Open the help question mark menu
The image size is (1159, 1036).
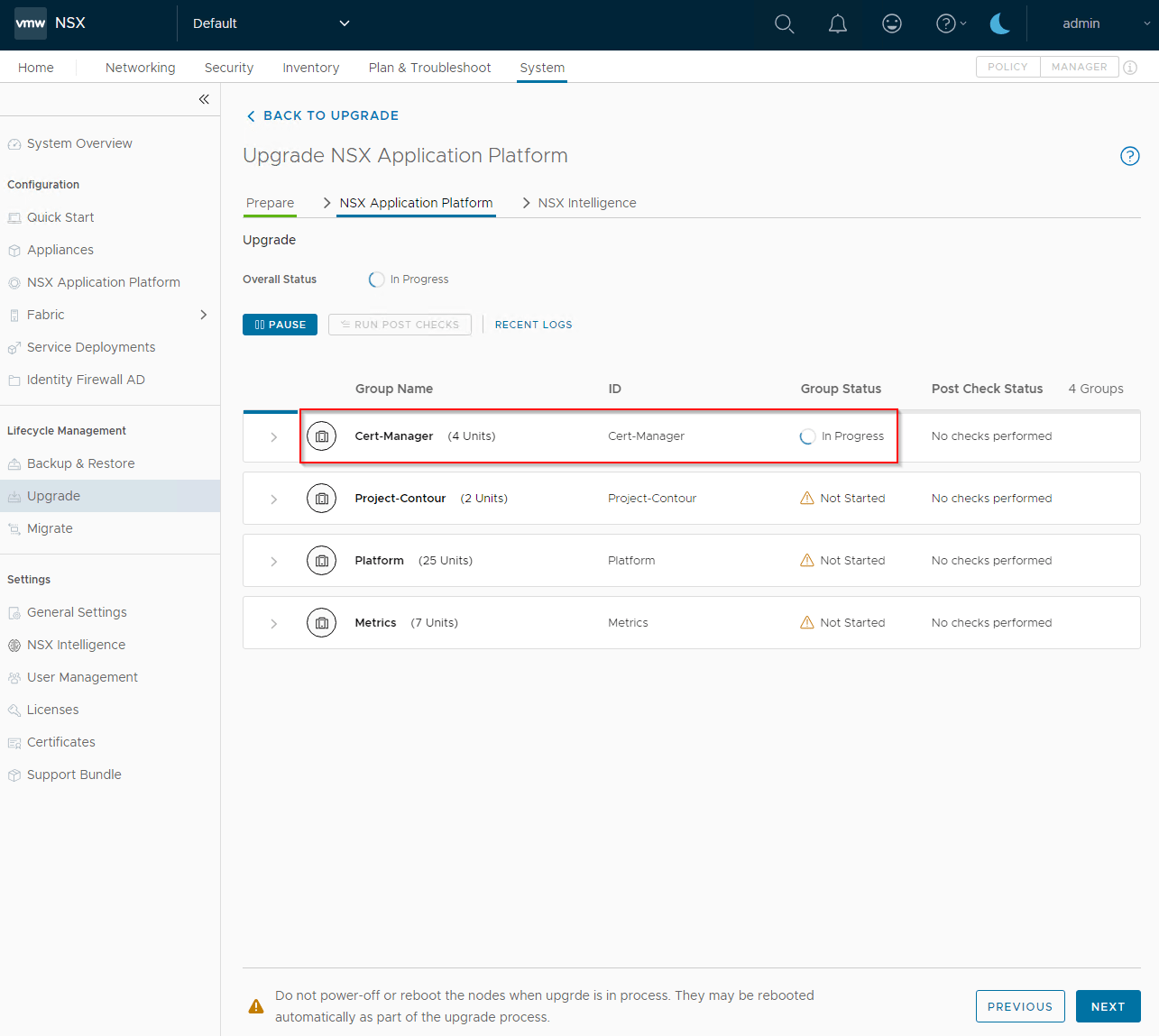point(951,24)
